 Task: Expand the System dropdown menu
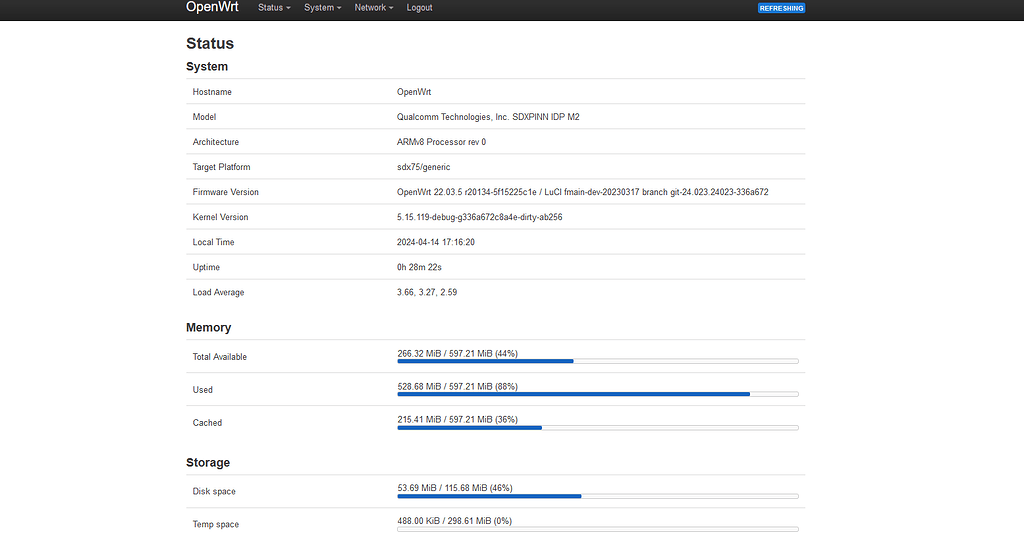click(x=322, y=8)
